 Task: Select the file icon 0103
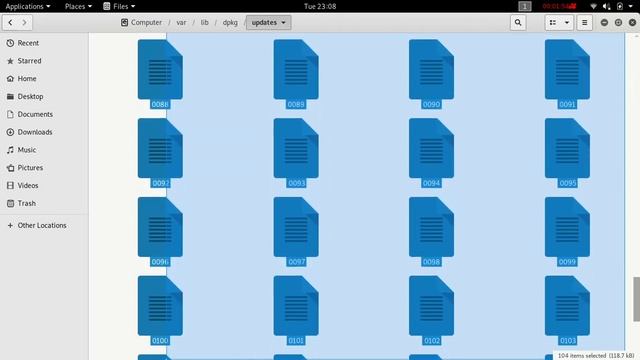click(567, 306)
